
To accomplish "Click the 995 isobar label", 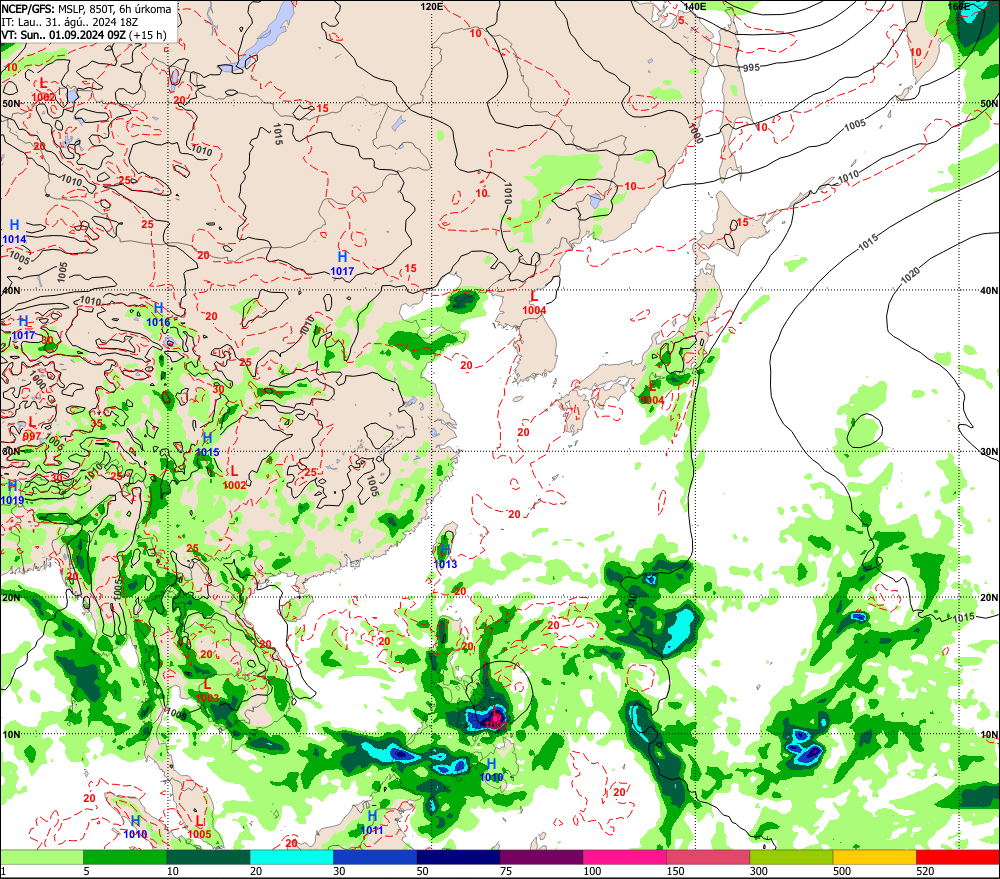I will 751,68.
